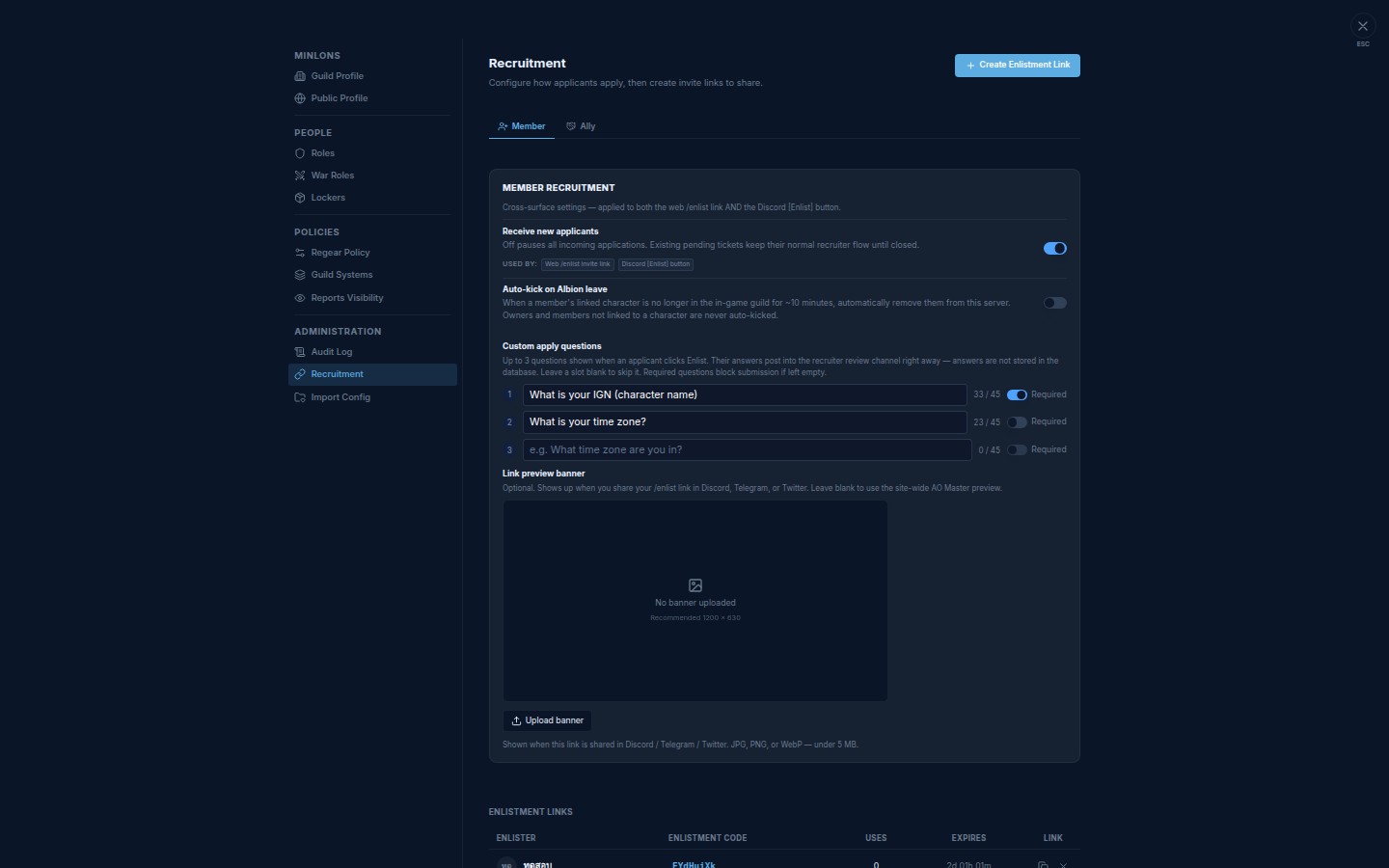Switch to the Member tab

tap(521, 126)
